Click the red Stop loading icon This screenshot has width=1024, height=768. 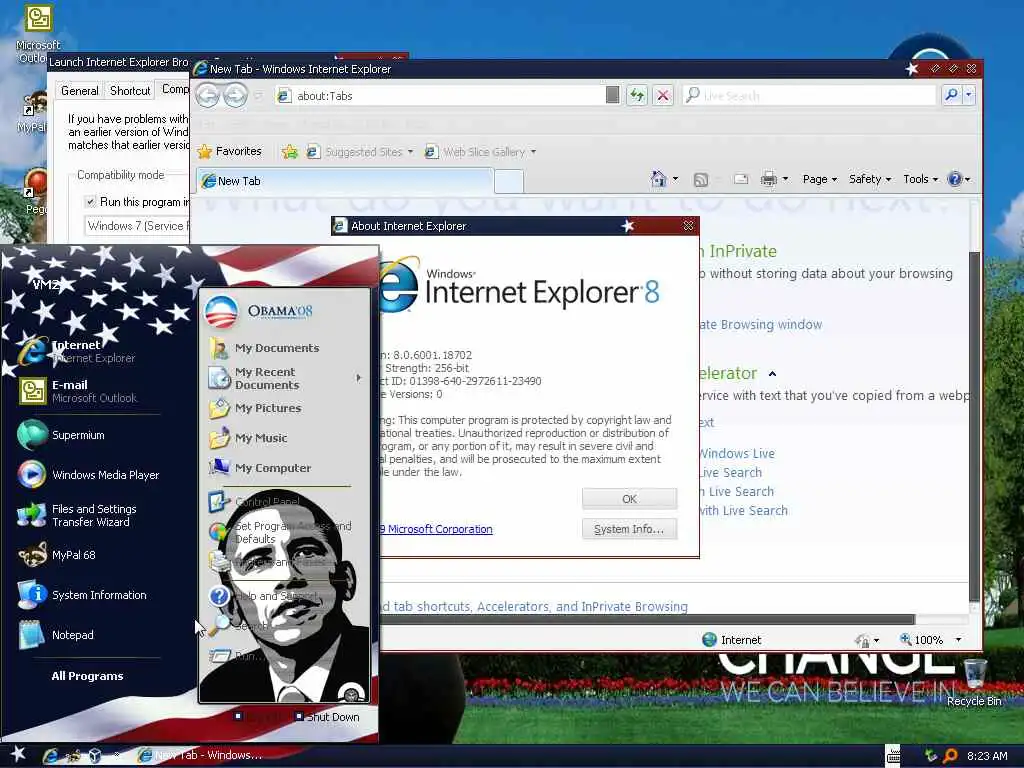click(x=663, y=95)
